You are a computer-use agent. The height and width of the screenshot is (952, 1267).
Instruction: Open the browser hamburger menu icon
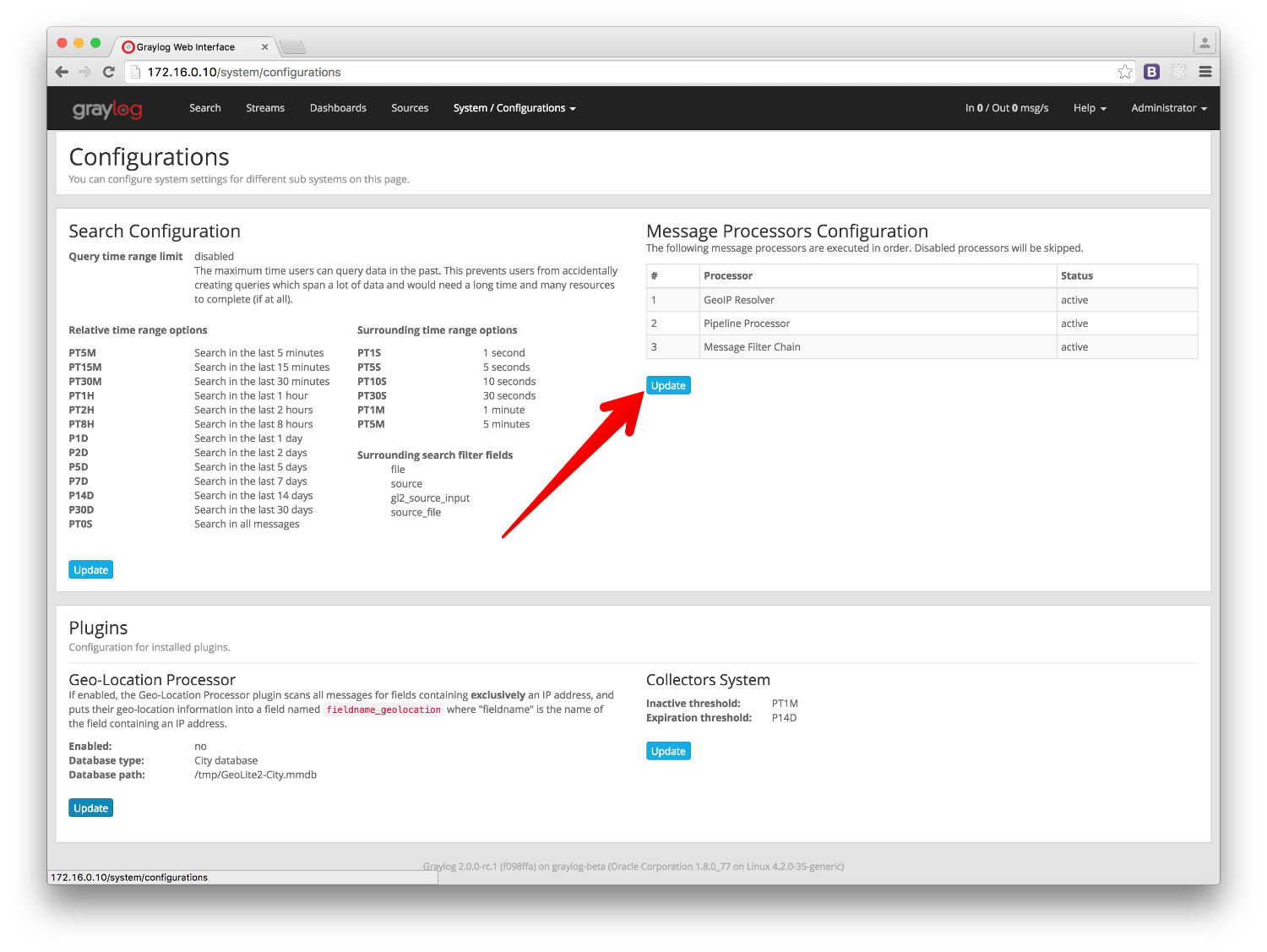click(1205, 72)
